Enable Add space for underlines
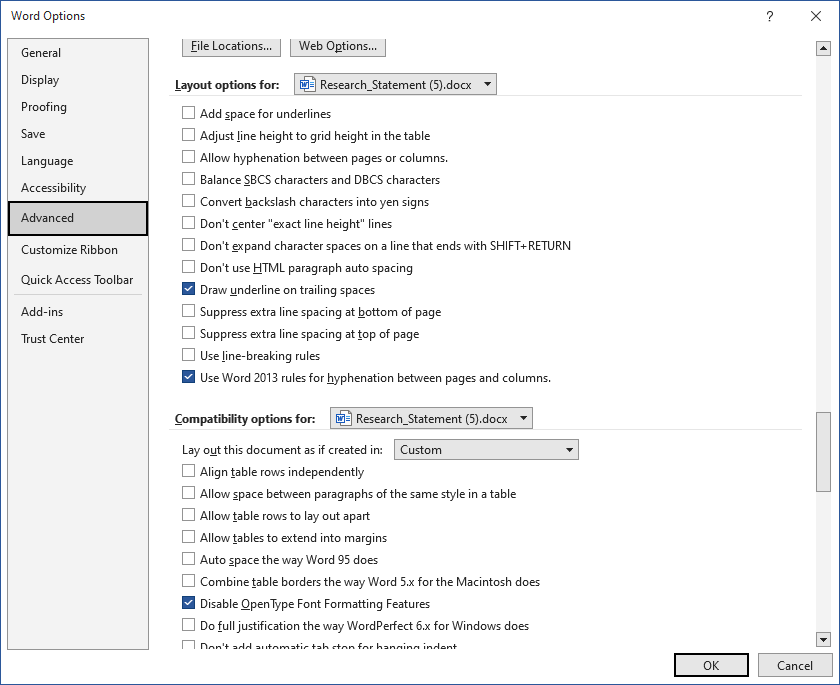The image size is (840, 685). [188, 113]
